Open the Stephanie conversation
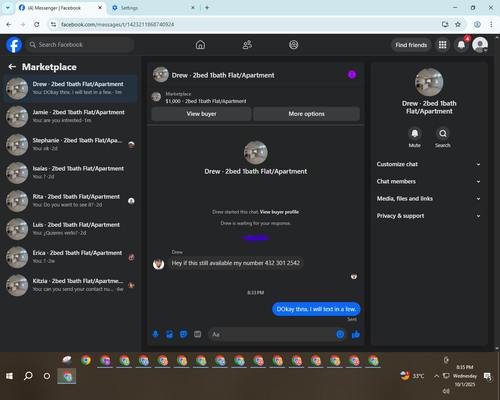 (x=70, y=144)
